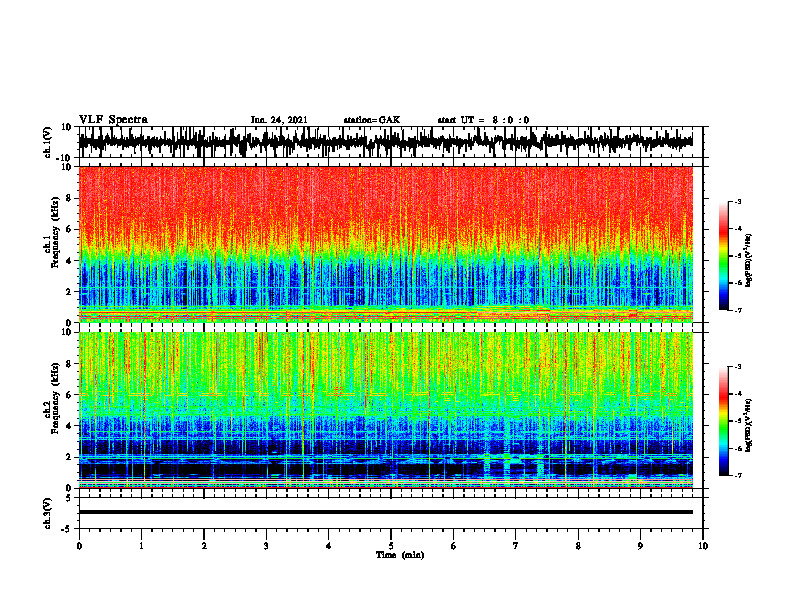
Task: Click the "7" tick label on time axis
Action: pyautogui.click(x=516, y=546)
